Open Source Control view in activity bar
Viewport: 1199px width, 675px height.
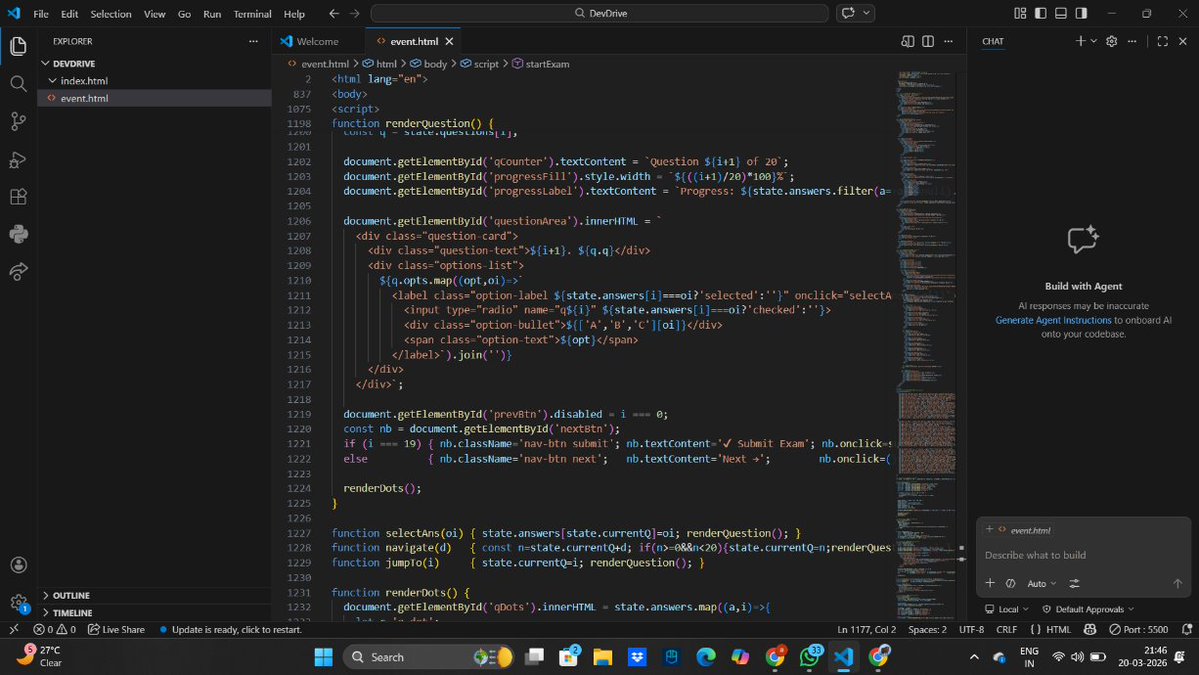[x=18, y=122]
